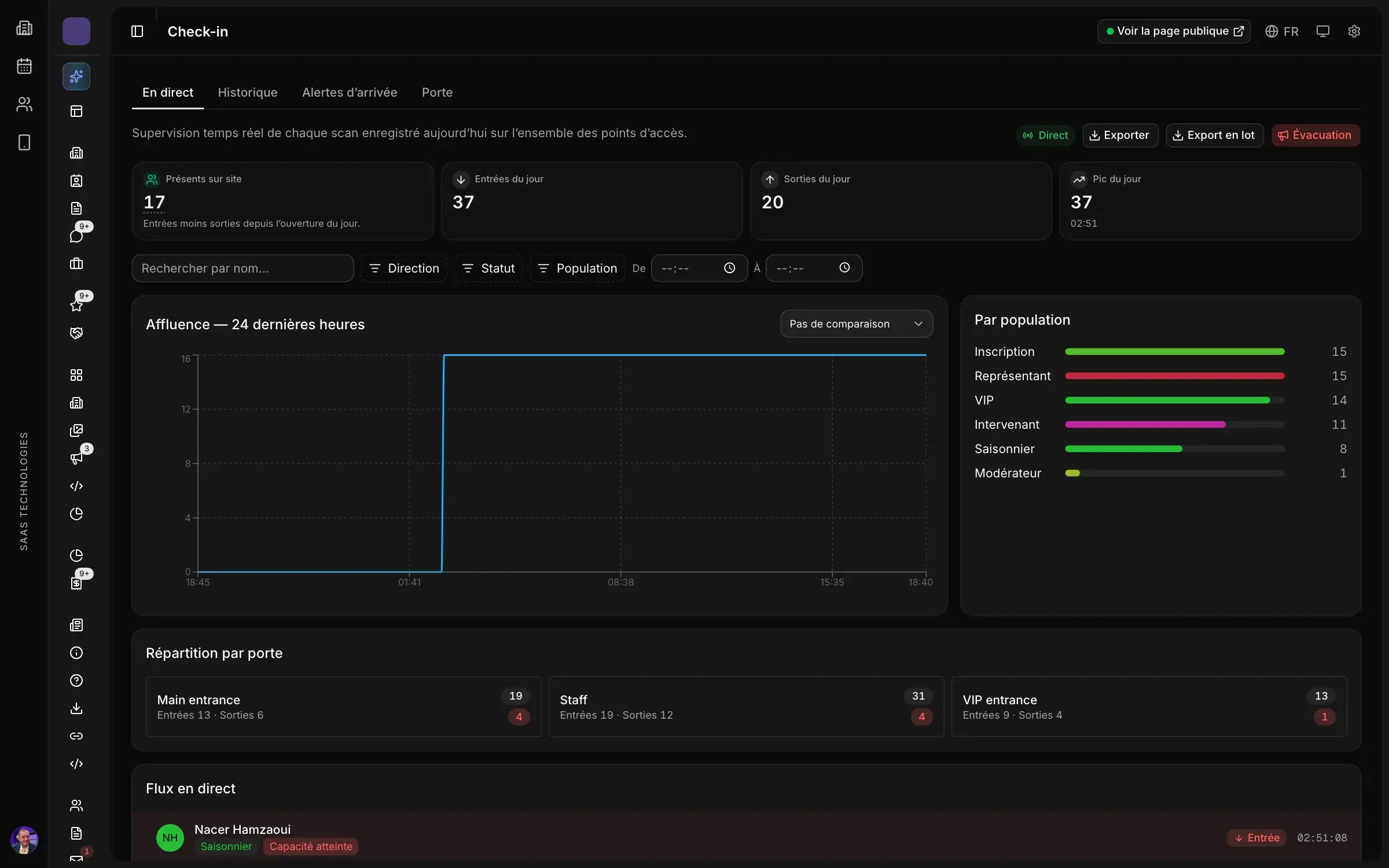Select the VIP entrance door card

[1149, 707]
